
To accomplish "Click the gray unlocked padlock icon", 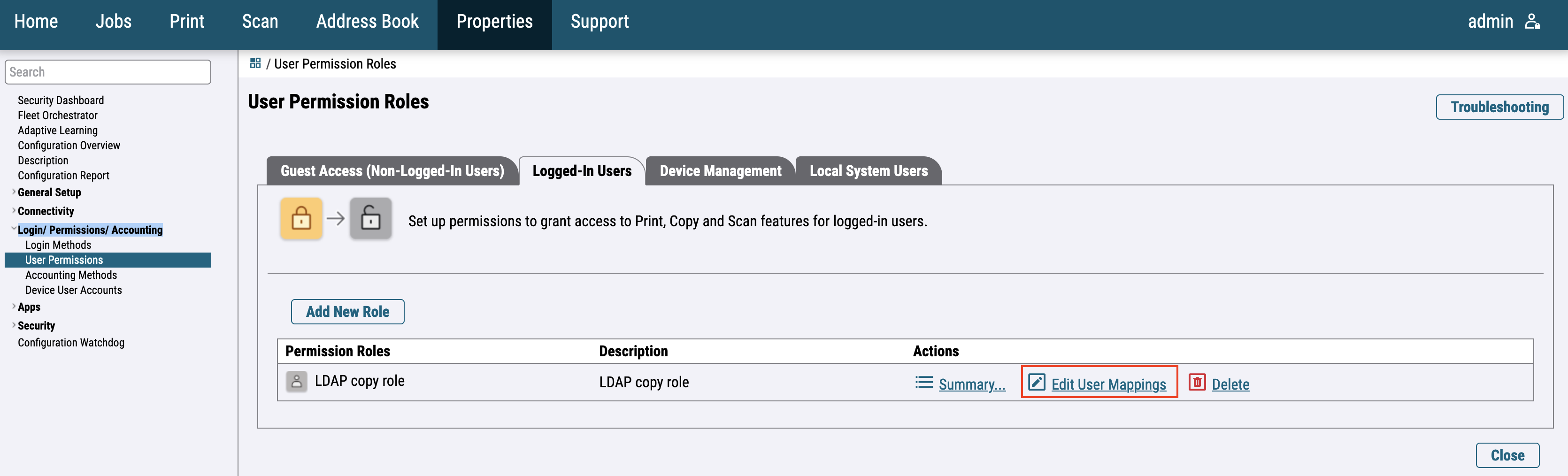I will 370,219.
